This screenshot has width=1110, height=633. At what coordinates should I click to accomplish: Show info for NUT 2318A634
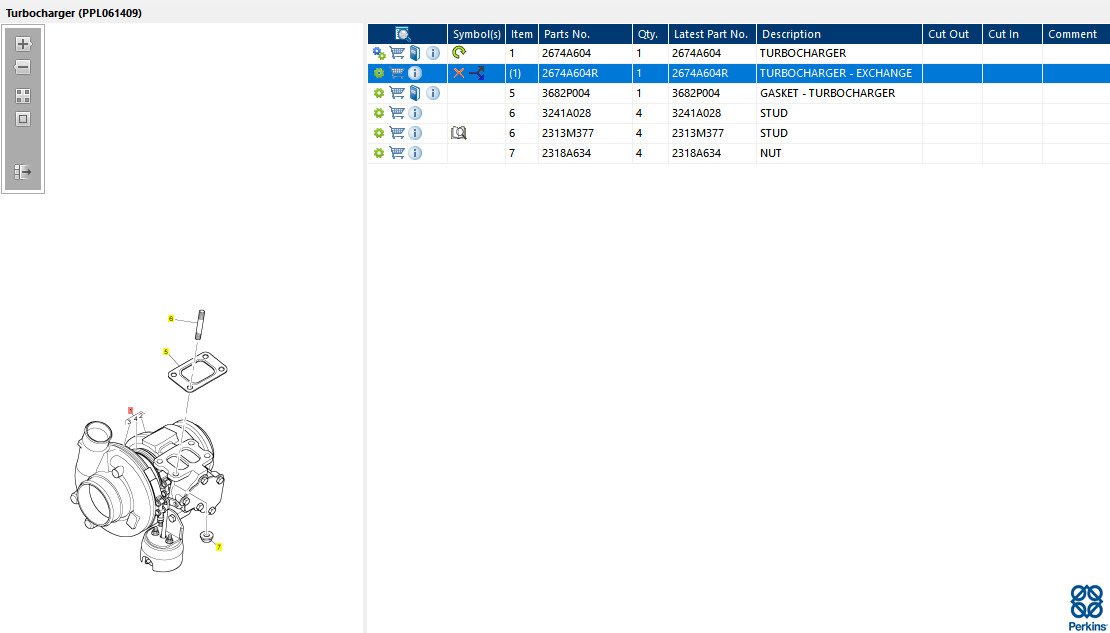pos(416,153)
